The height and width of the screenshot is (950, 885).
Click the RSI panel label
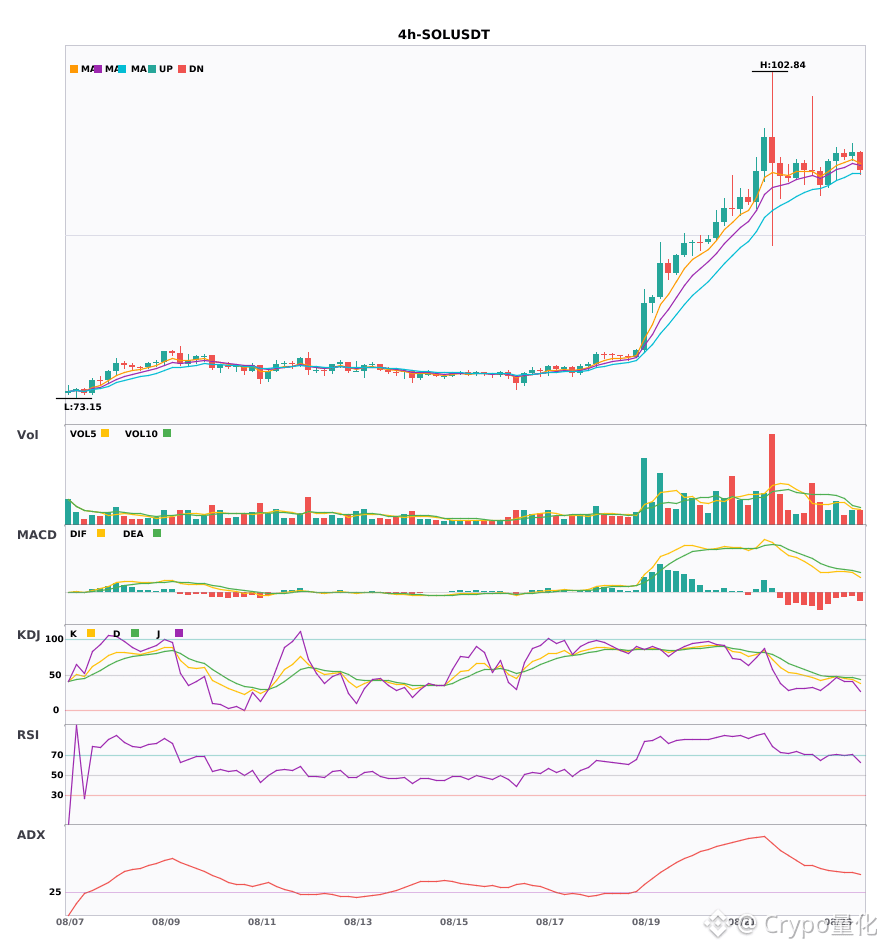(28, 735)
